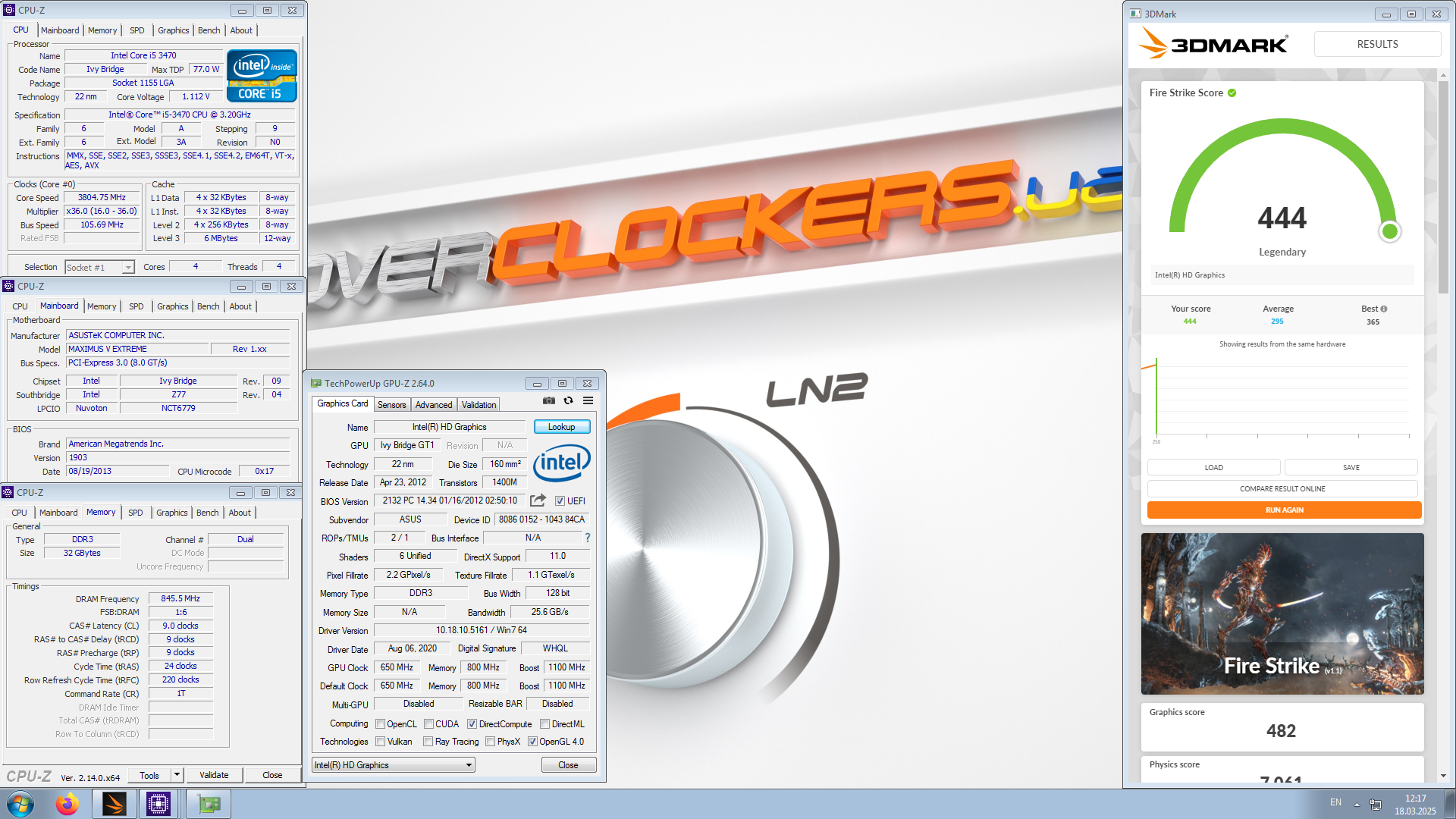
Task: Click the RESULTS button in 3DMark
Action: (1377, 44)
